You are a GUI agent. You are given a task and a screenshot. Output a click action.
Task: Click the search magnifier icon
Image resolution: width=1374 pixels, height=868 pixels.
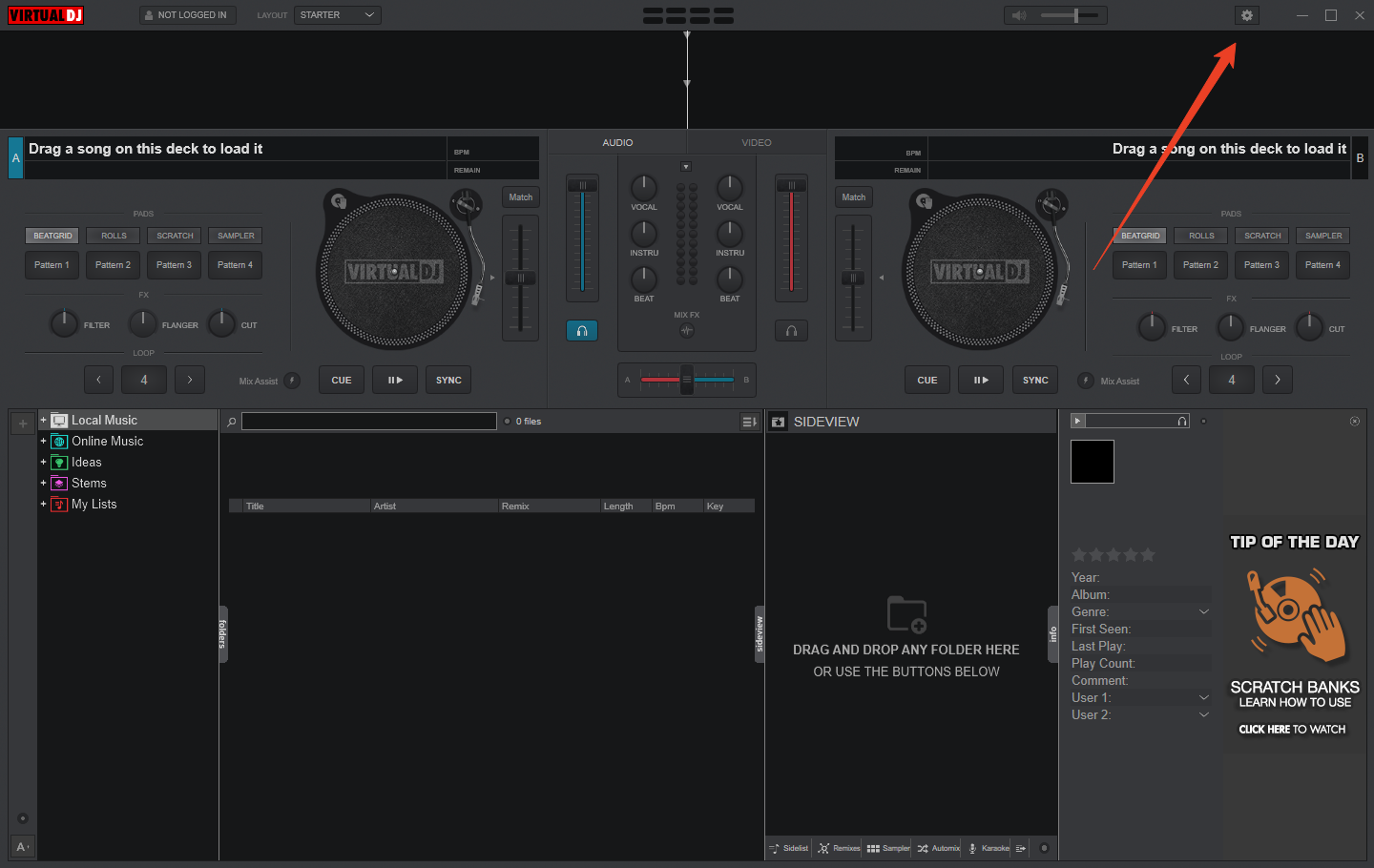tap(231, 422)
